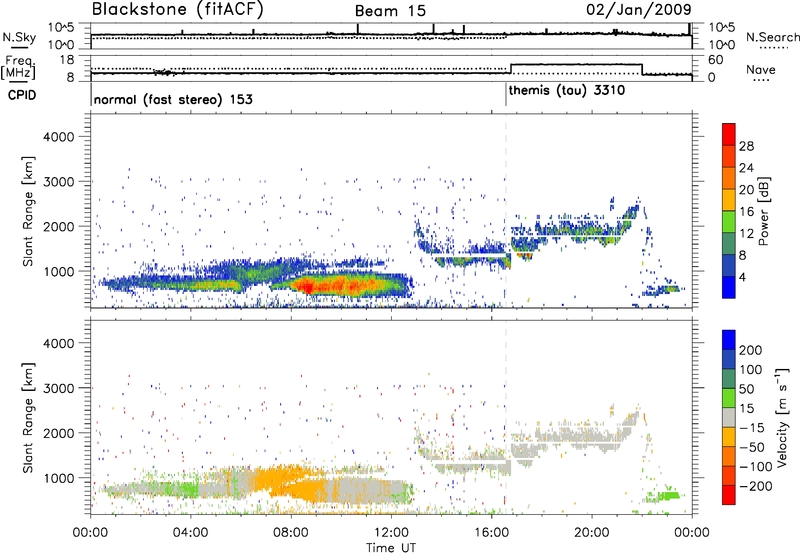Click the 'Time UT' axis label
The width and height of the screenshot is (800, 554).
click(x=391, y=548)
